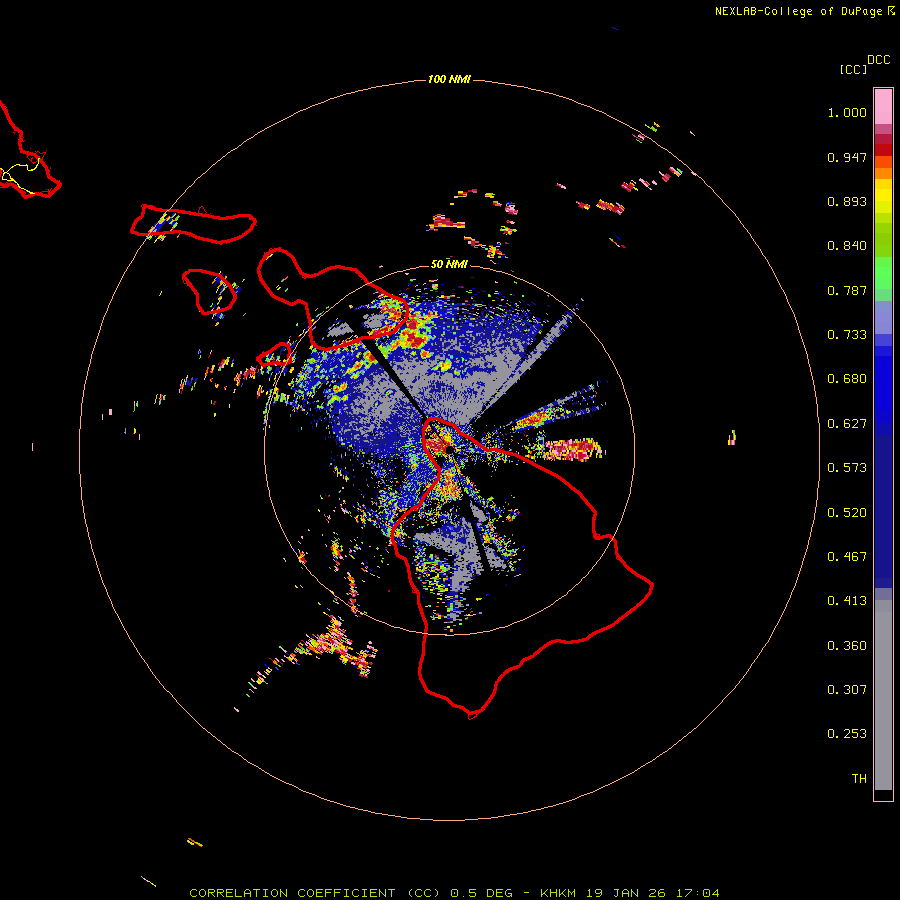The height and width of the screenshot is (900, 900).
Task: Click the 0.947 color scale value
Action: tap(847, 157)
